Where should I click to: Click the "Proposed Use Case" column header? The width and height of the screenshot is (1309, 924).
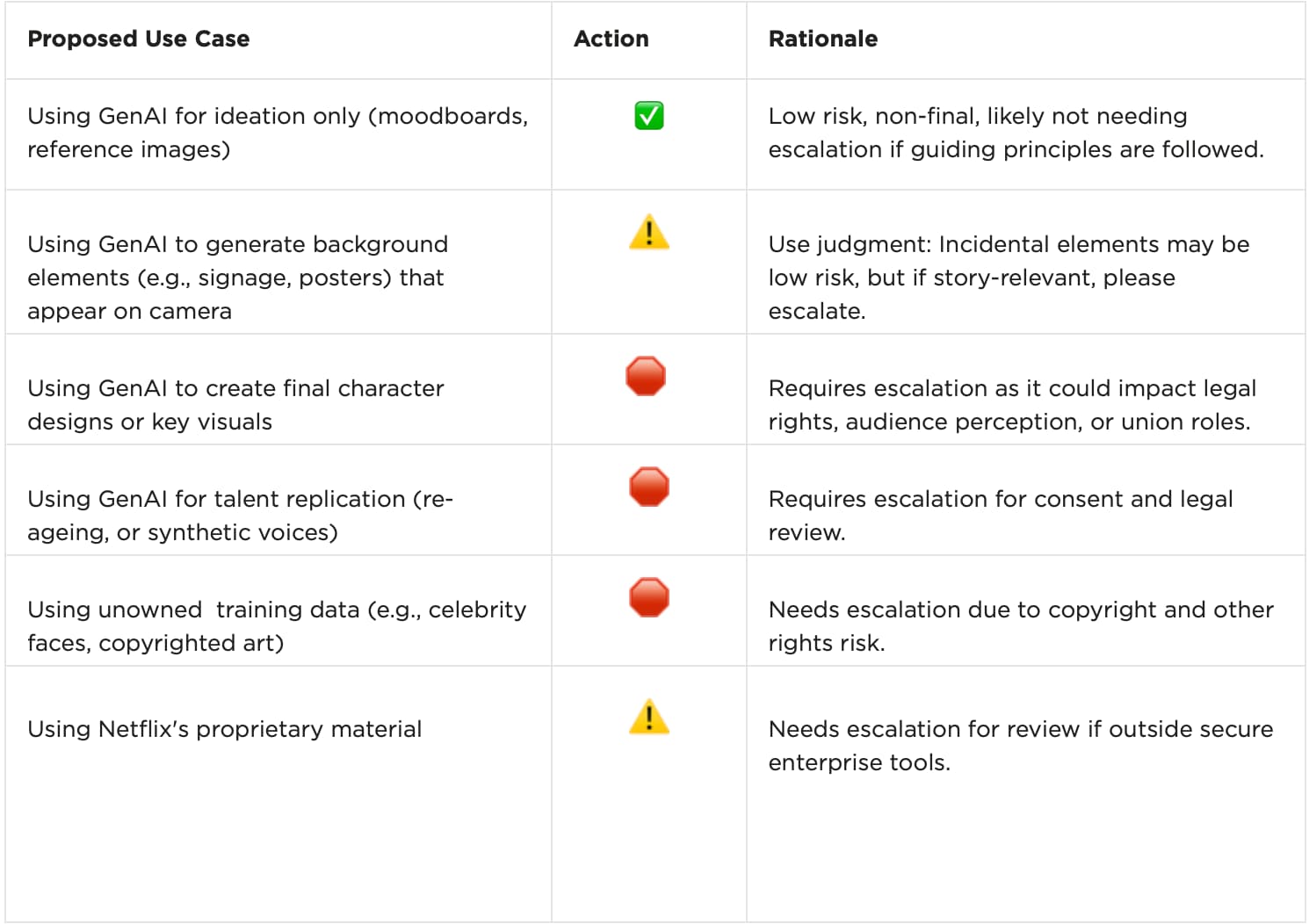click(139, 39)
